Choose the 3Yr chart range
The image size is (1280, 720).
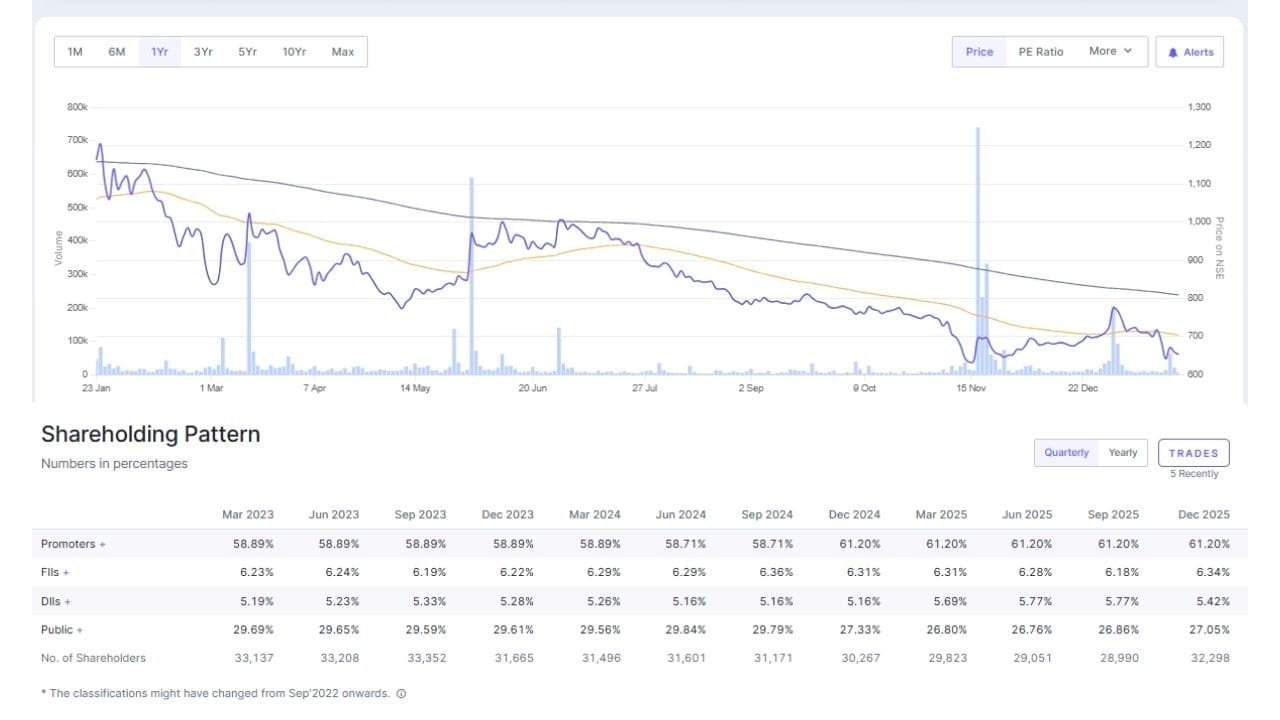[203, 52]
